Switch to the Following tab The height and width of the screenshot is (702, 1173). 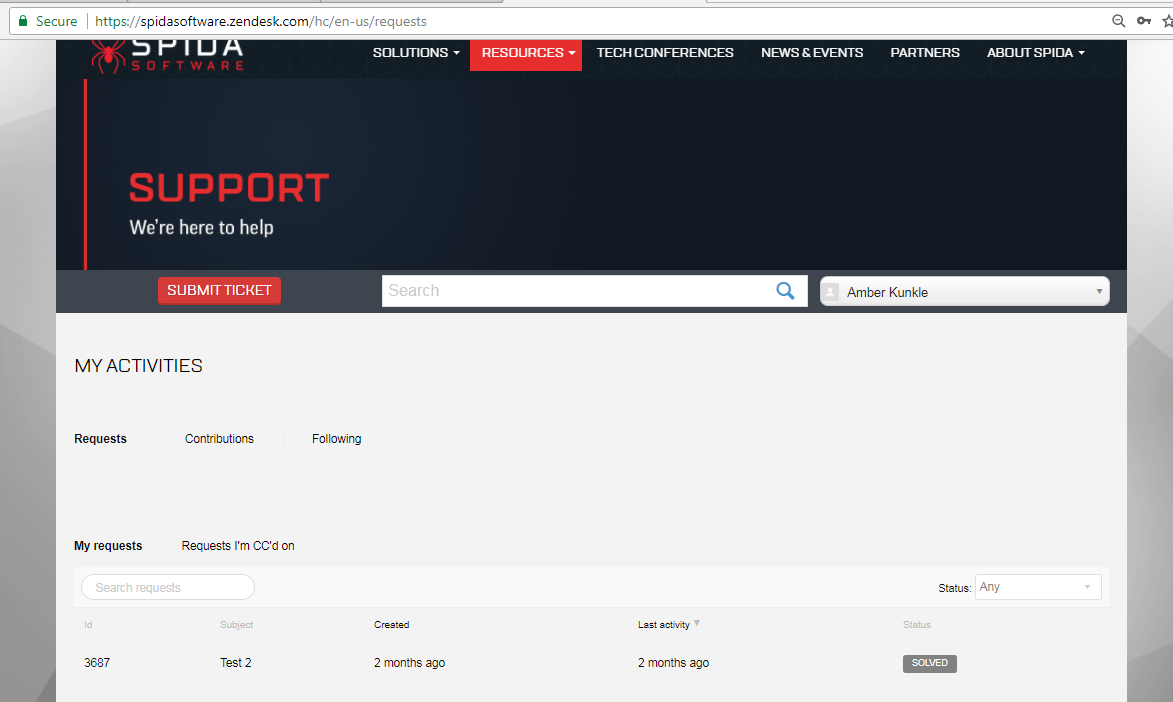tap(336, 439)
